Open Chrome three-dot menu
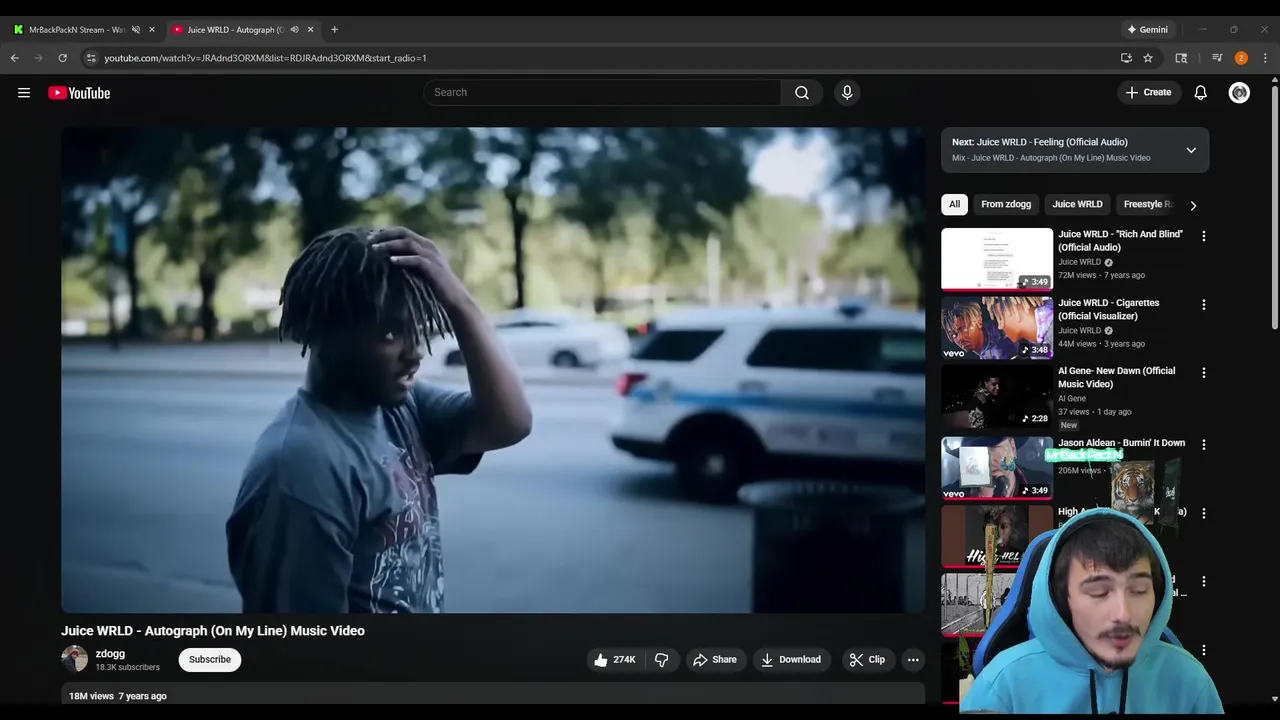Screen dimensions: 1280x720 [1265, 58]
